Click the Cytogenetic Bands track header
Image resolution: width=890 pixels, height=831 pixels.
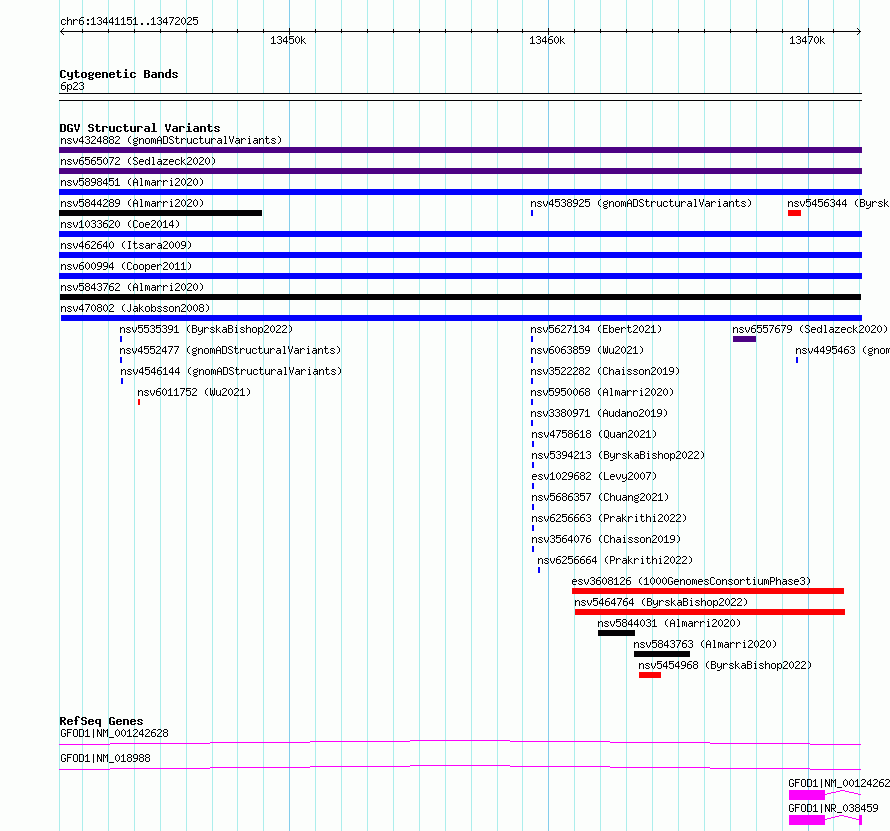[119, 74]
